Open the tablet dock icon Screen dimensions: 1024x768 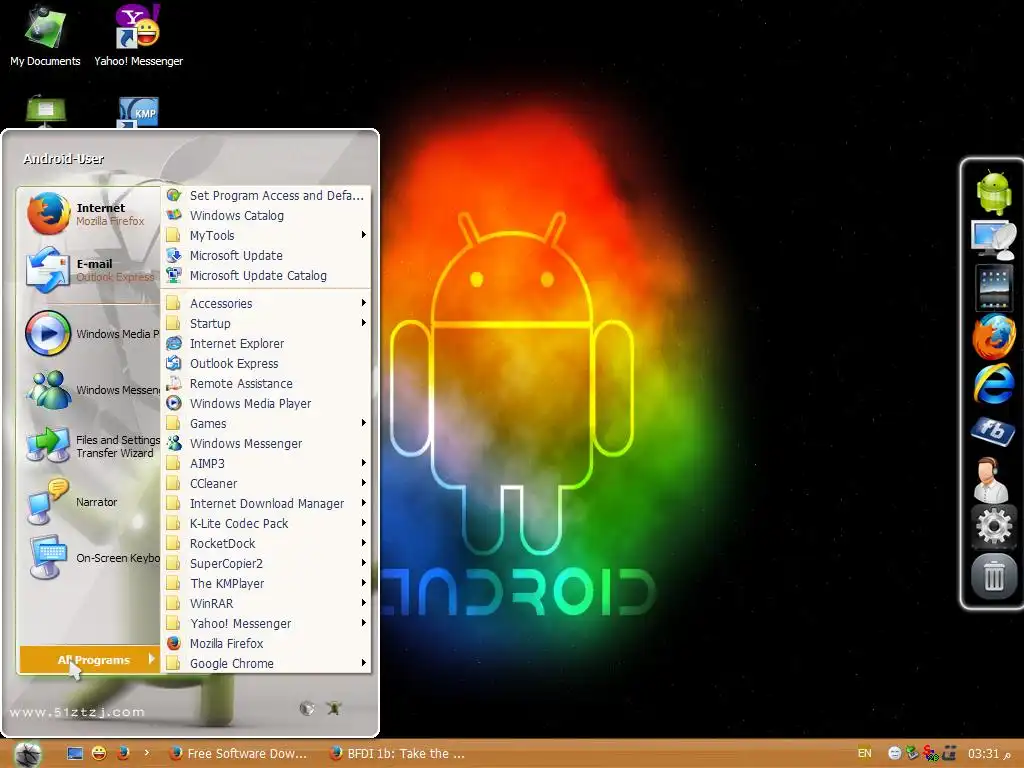click(993, 287)
